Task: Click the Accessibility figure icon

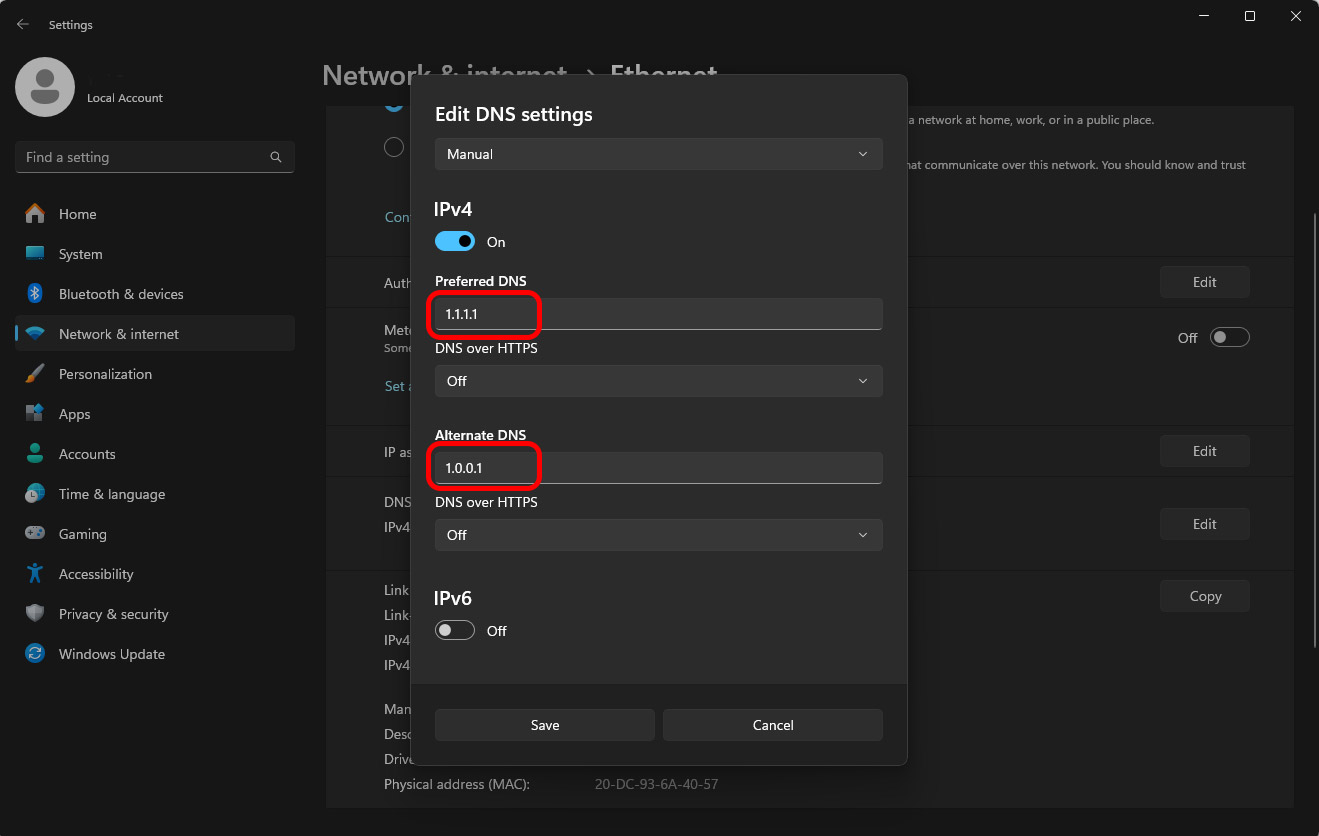Action: click(x=35, y=574)
